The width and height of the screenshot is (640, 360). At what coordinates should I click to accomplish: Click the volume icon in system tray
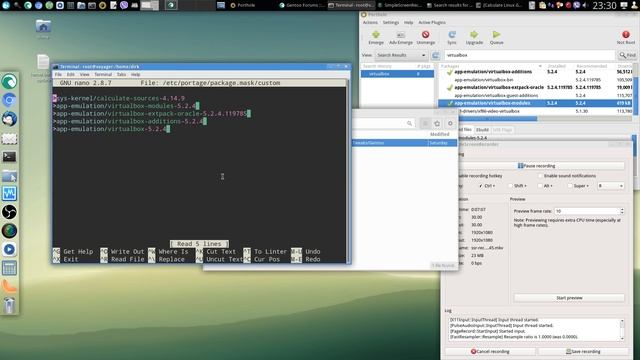pos(585,5)
